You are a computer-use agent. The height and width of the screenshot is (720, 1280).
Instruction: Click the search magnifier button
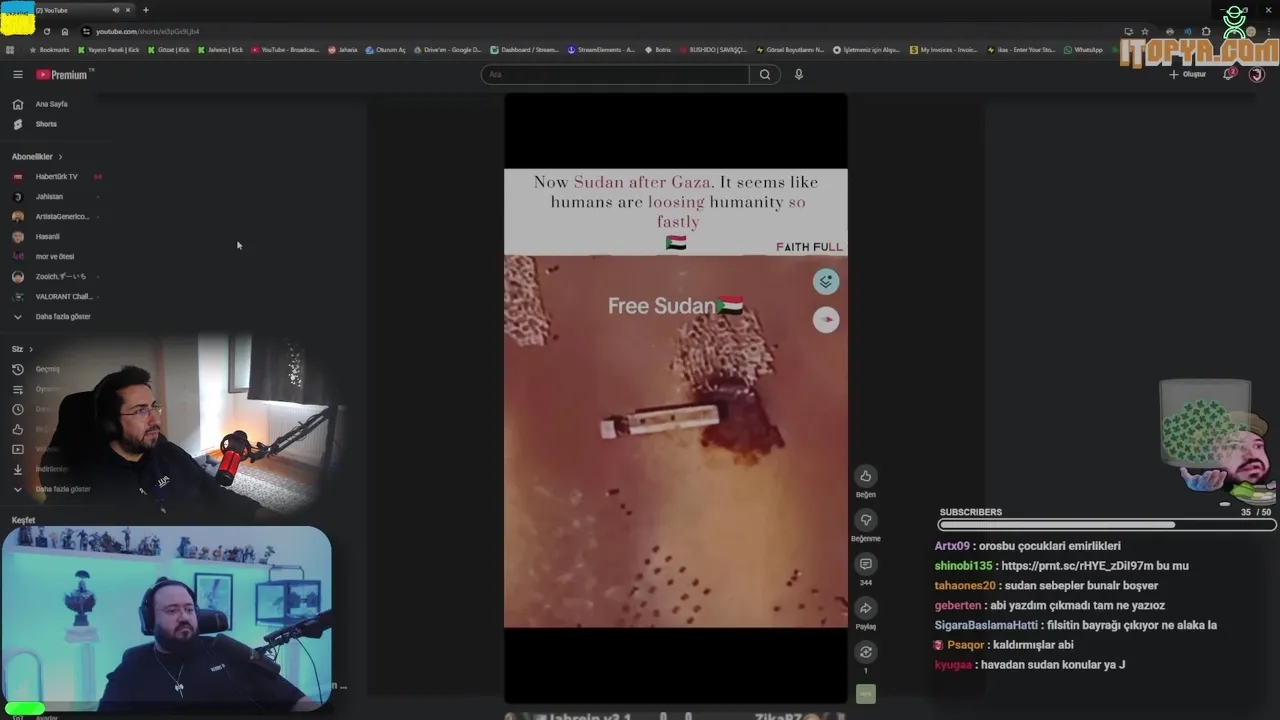[x=765, y=74]
